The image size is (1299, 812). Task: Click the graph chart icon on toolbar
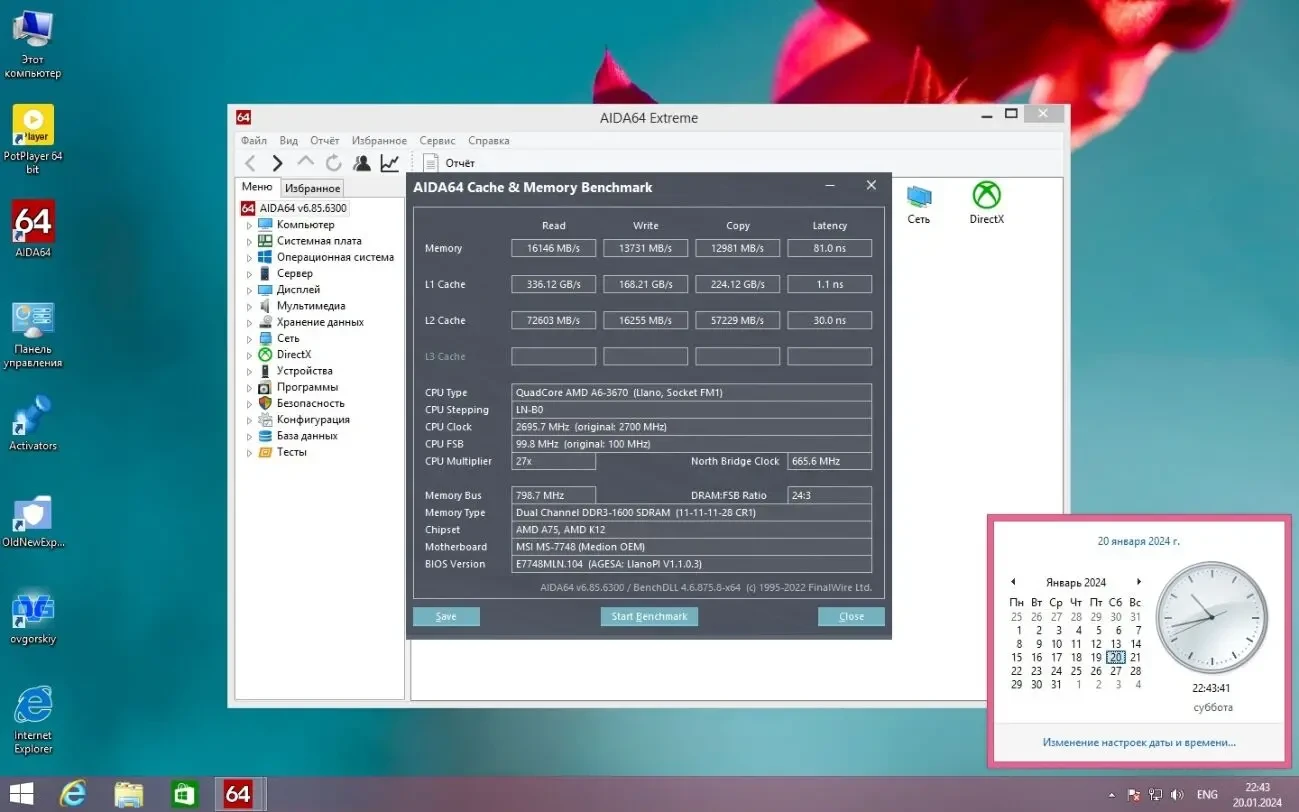(389, 162)
